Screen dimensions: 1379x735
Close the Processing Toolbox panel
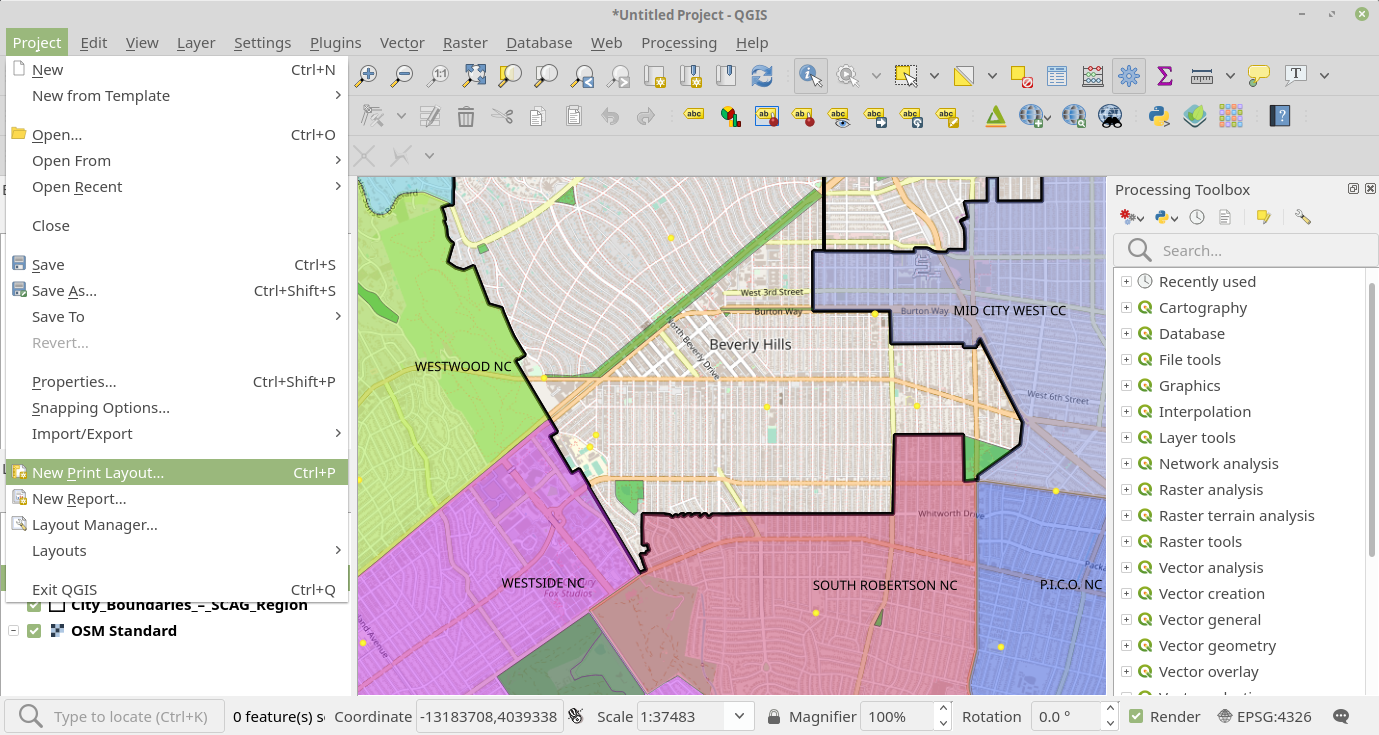(1369, 189)
